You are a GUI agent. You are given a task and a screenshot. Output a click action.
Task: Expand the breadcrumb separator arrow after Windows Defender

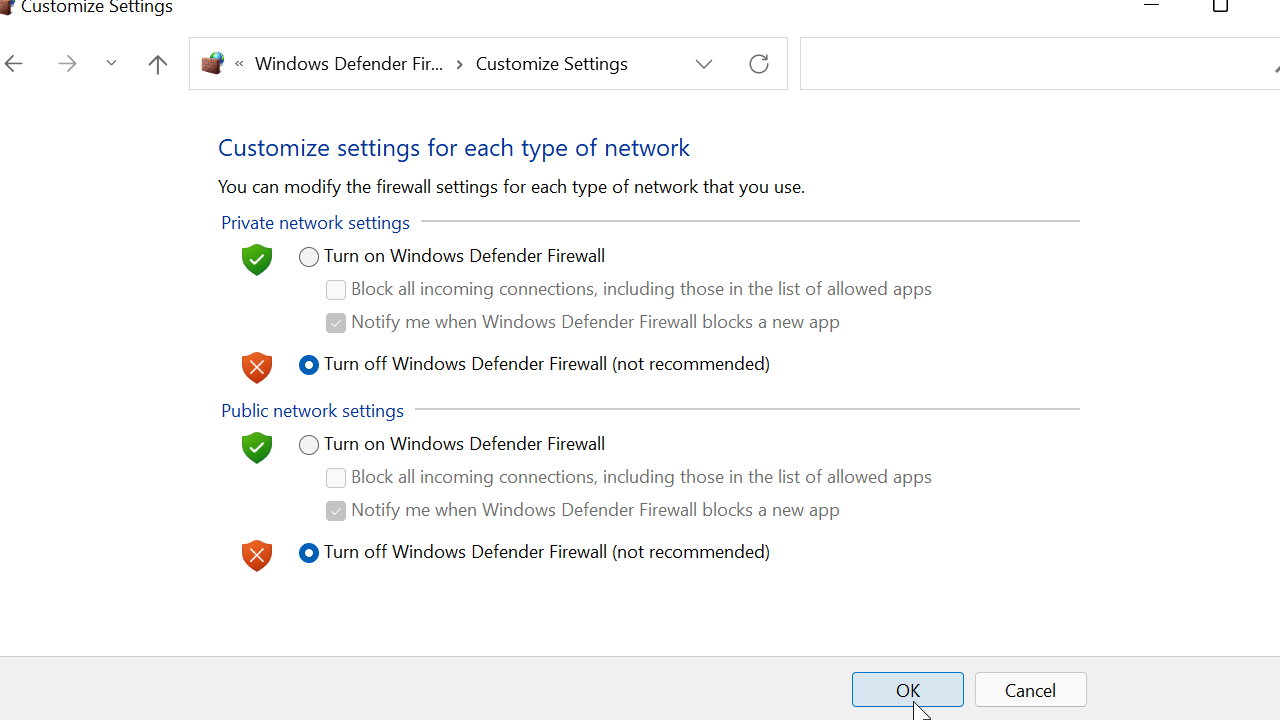[x=460, y=64]
